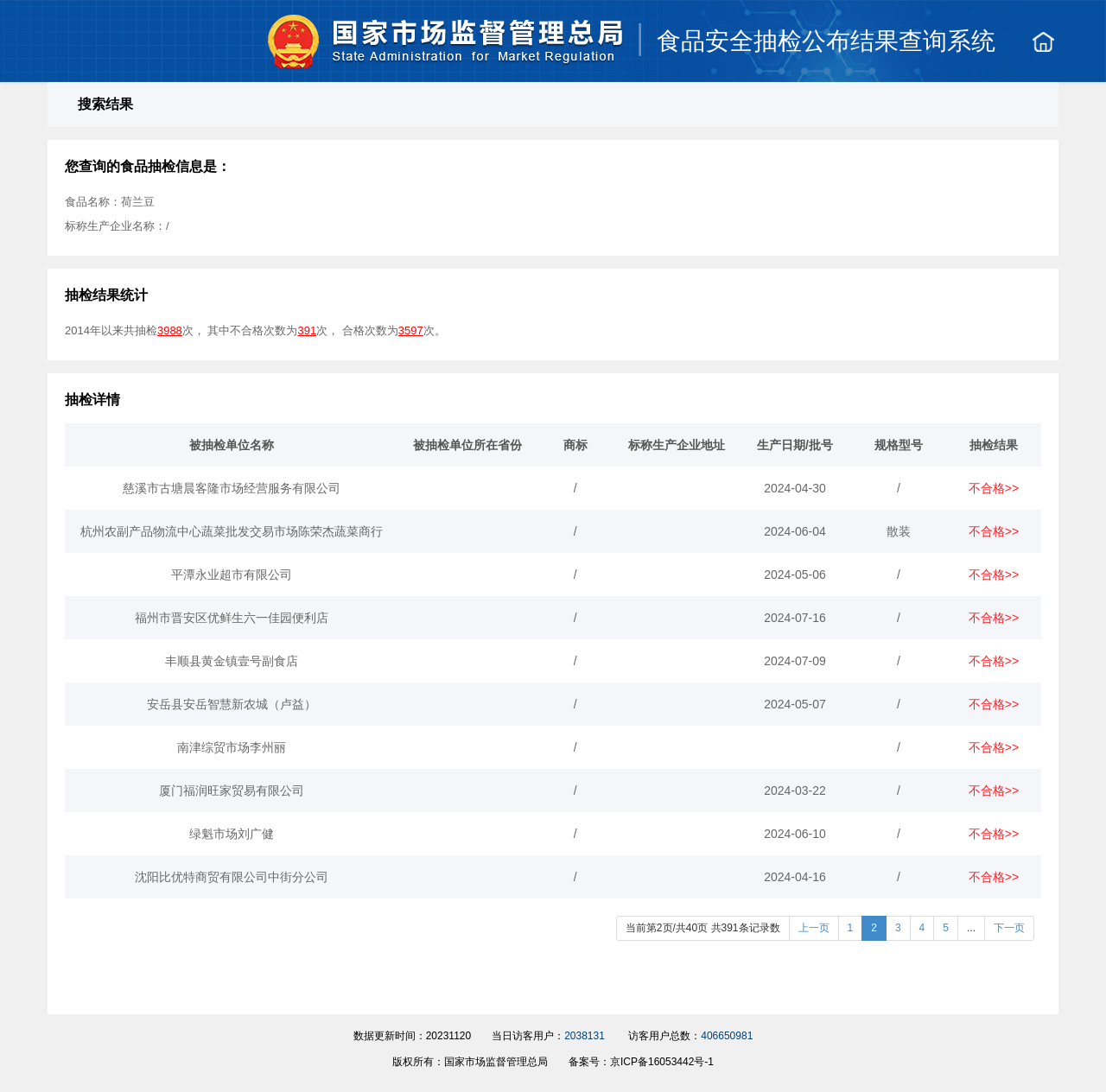The width and height of the screenshot is (1106, 1092).
Task: Click date 2024-04-30 cell
Action: (795, 488)
